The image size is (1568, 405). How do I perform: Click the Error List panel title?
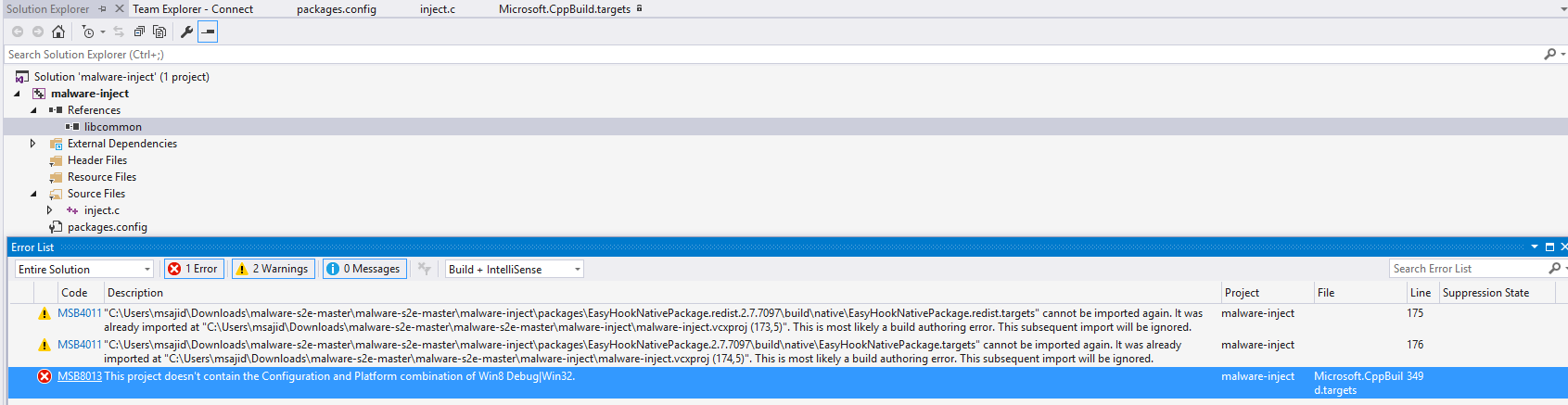click(x=32, y=247)
